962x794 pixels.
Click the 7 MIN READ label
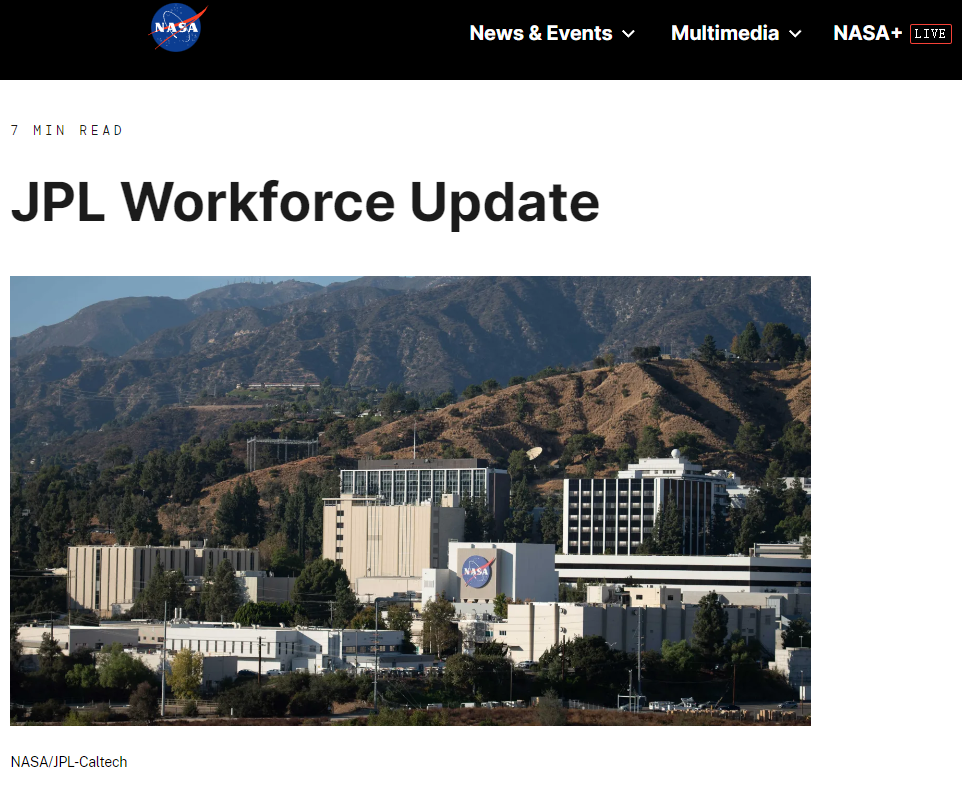[67, 130]
